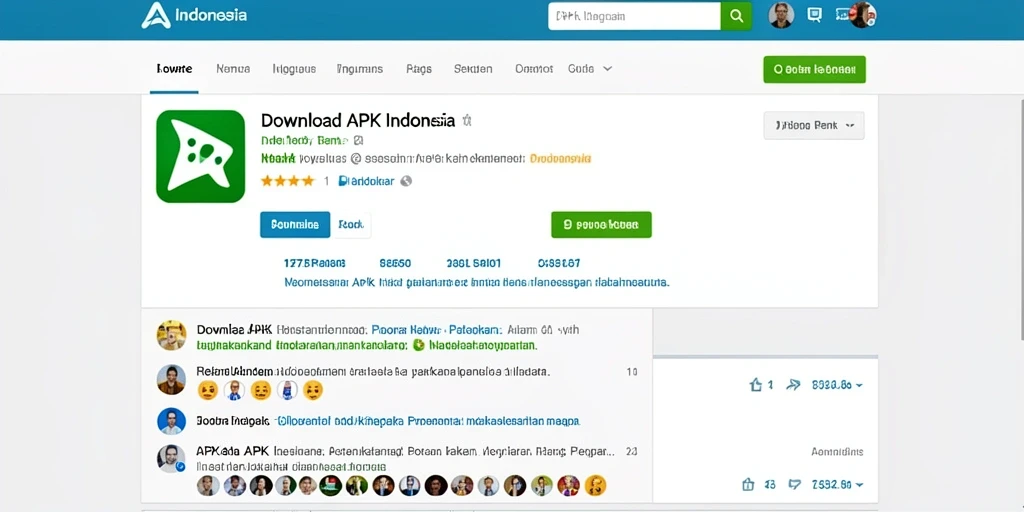Click the 1275Raaas stat
Screen dimensions: 1024x512
coord(314,263)
